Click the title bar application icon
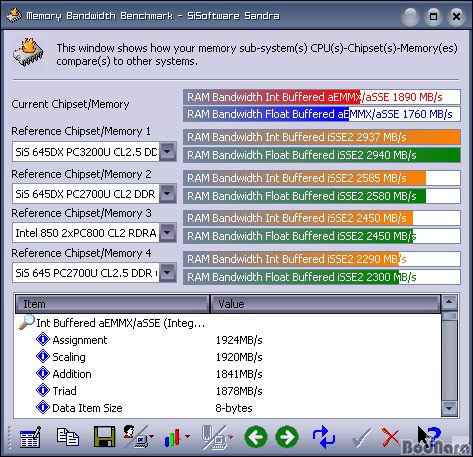The height and width of the screenshot is (457, 473). (14, 15)
